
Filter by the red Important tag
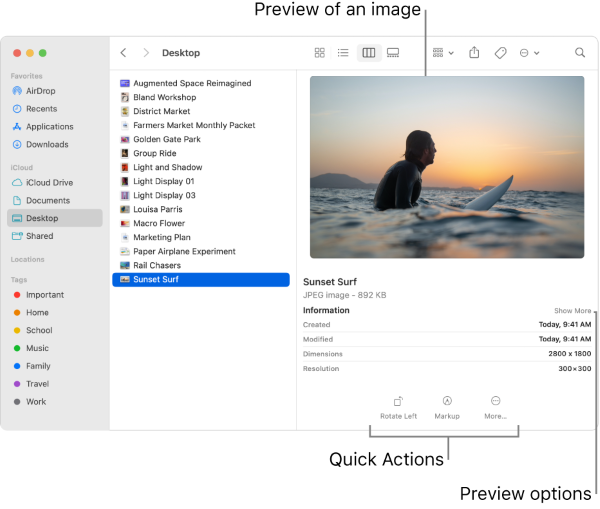coord(39,295)
